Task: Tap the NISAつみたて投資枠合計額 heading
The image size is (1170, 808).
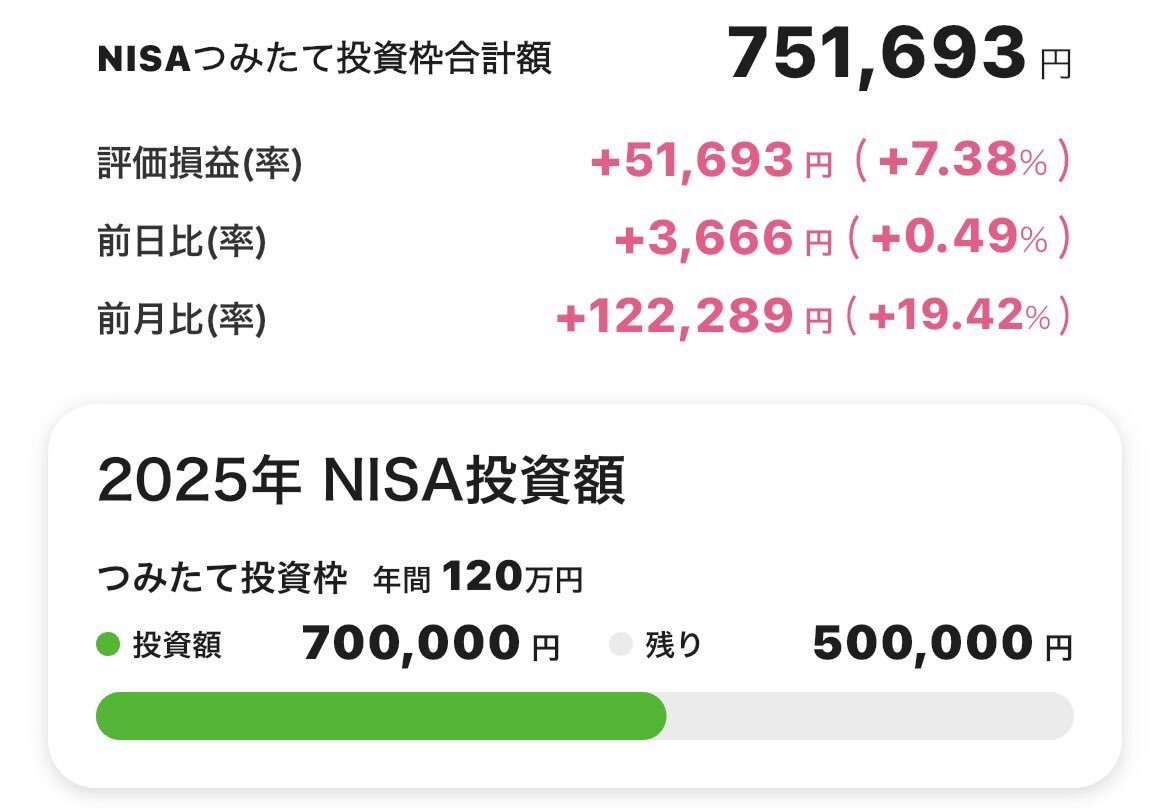Action: [x=325, y=58]
